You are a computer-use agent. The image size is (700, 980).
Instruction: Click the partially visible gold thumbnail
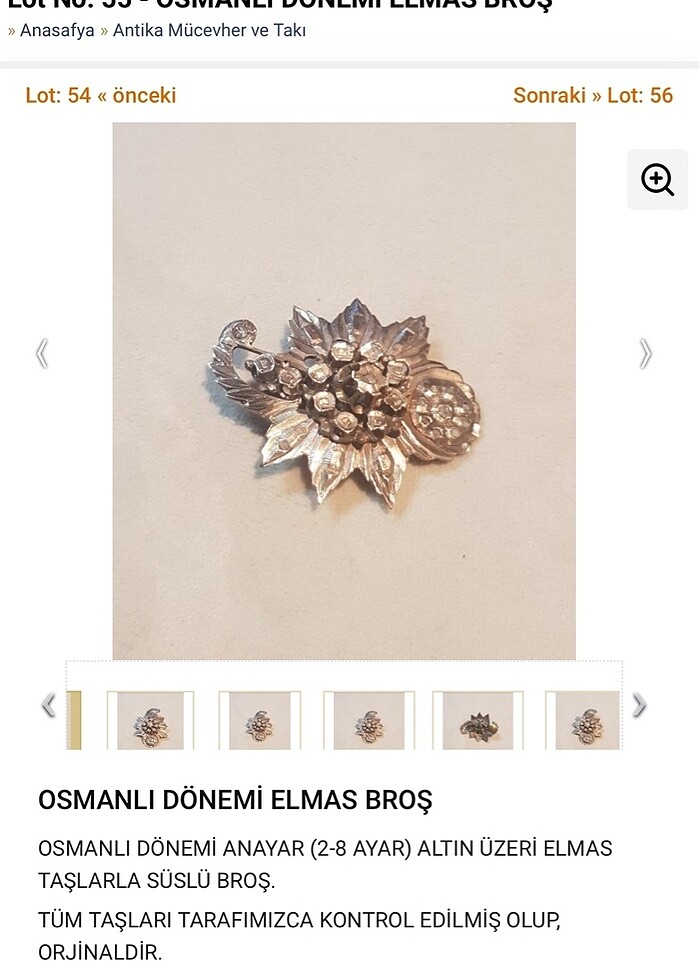[x=74, y=720]
